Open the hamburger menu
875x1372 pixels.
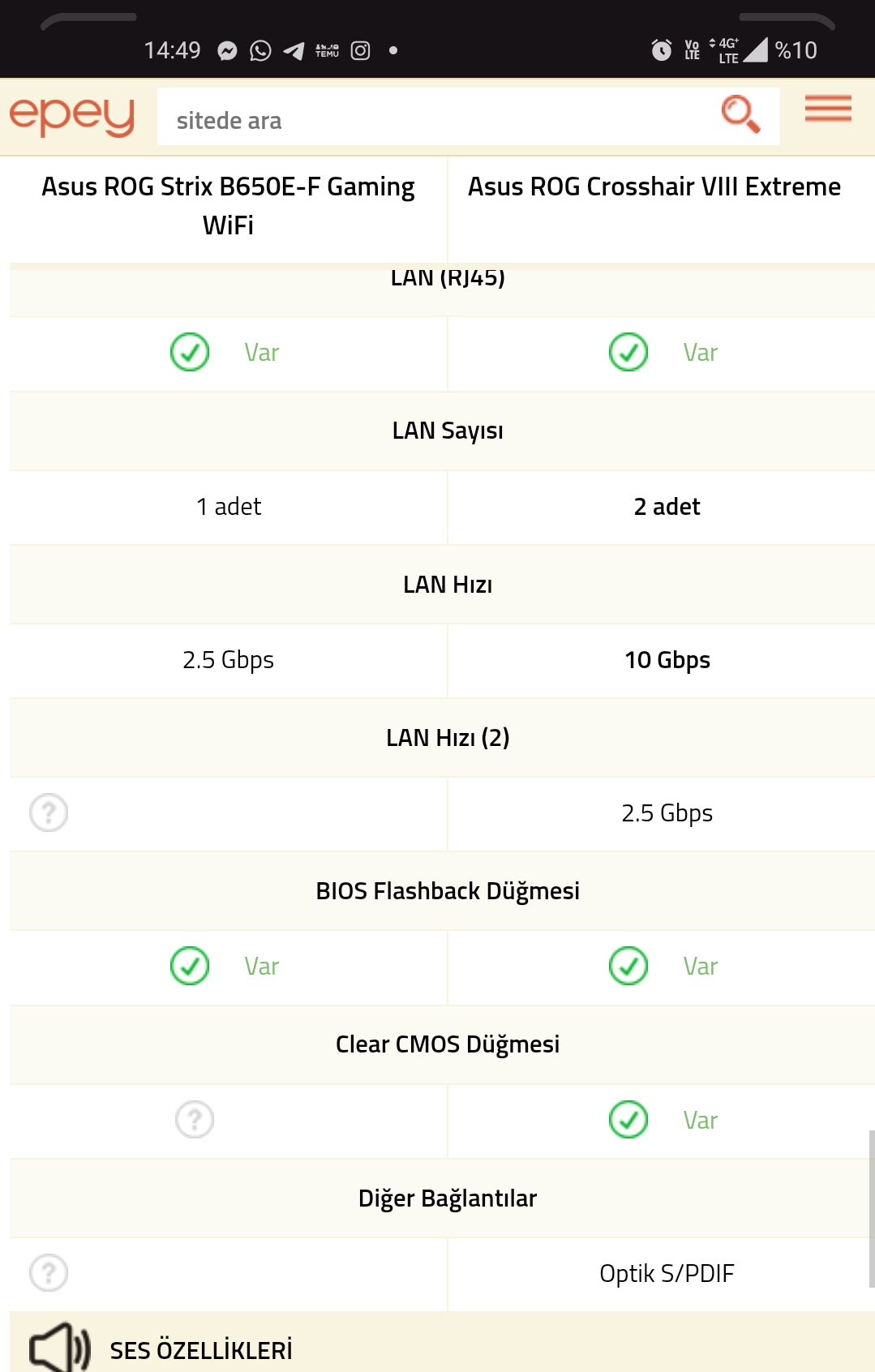click(828, 109)
